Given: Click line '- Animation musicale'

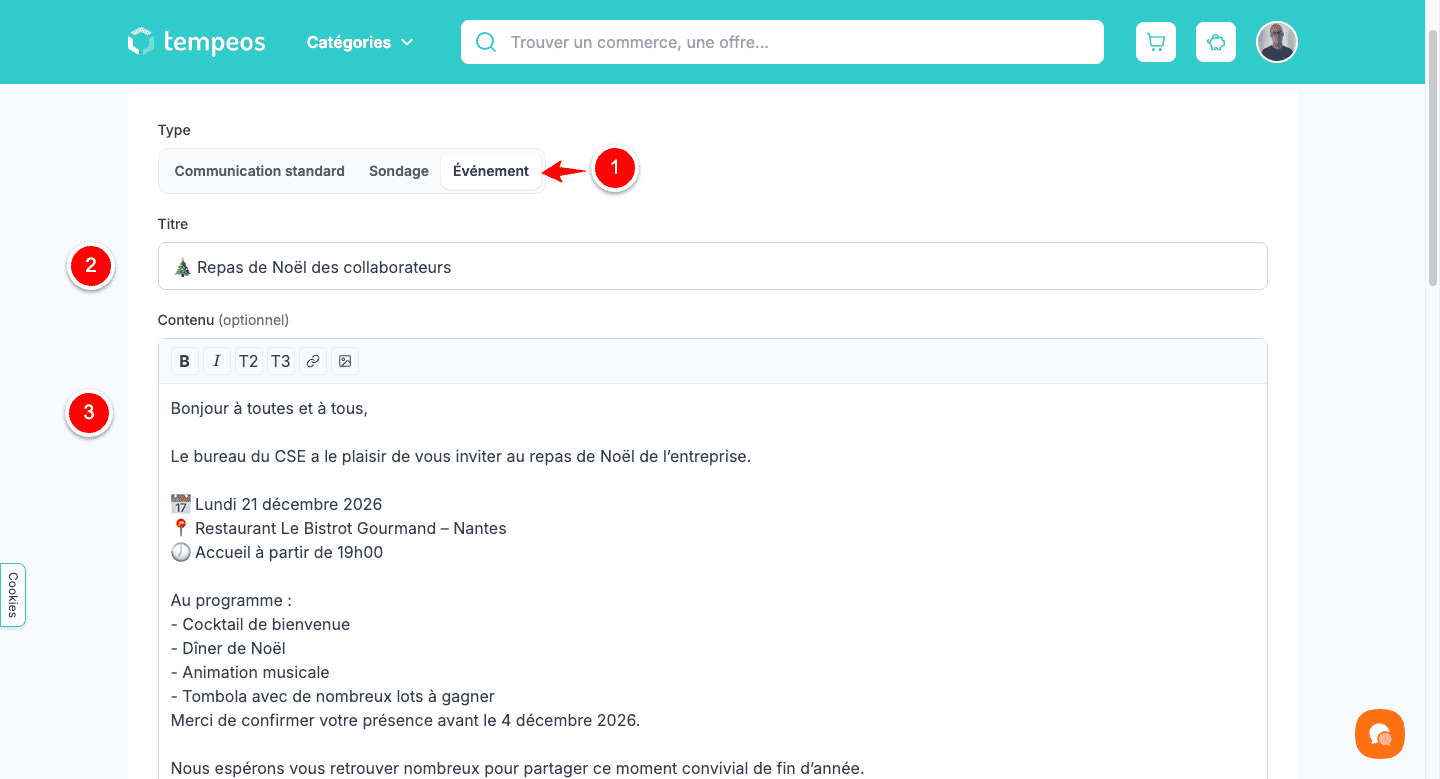Looking at the screenshot, I should coord(250,672).
